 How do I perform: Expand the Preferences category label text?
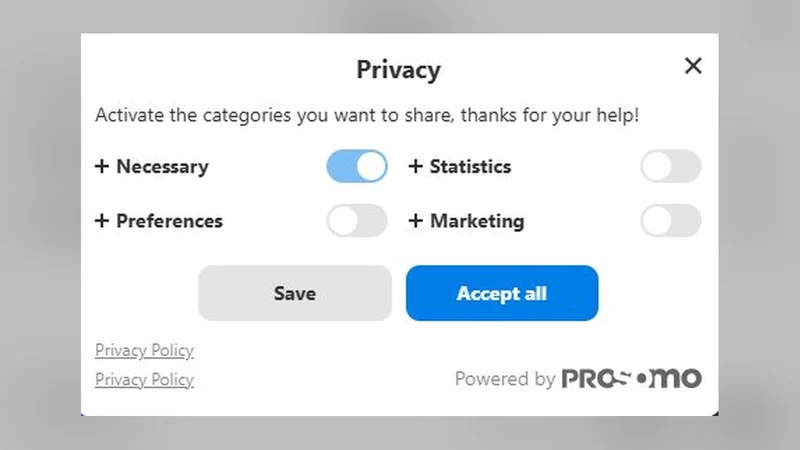click(x=169, y=221)
